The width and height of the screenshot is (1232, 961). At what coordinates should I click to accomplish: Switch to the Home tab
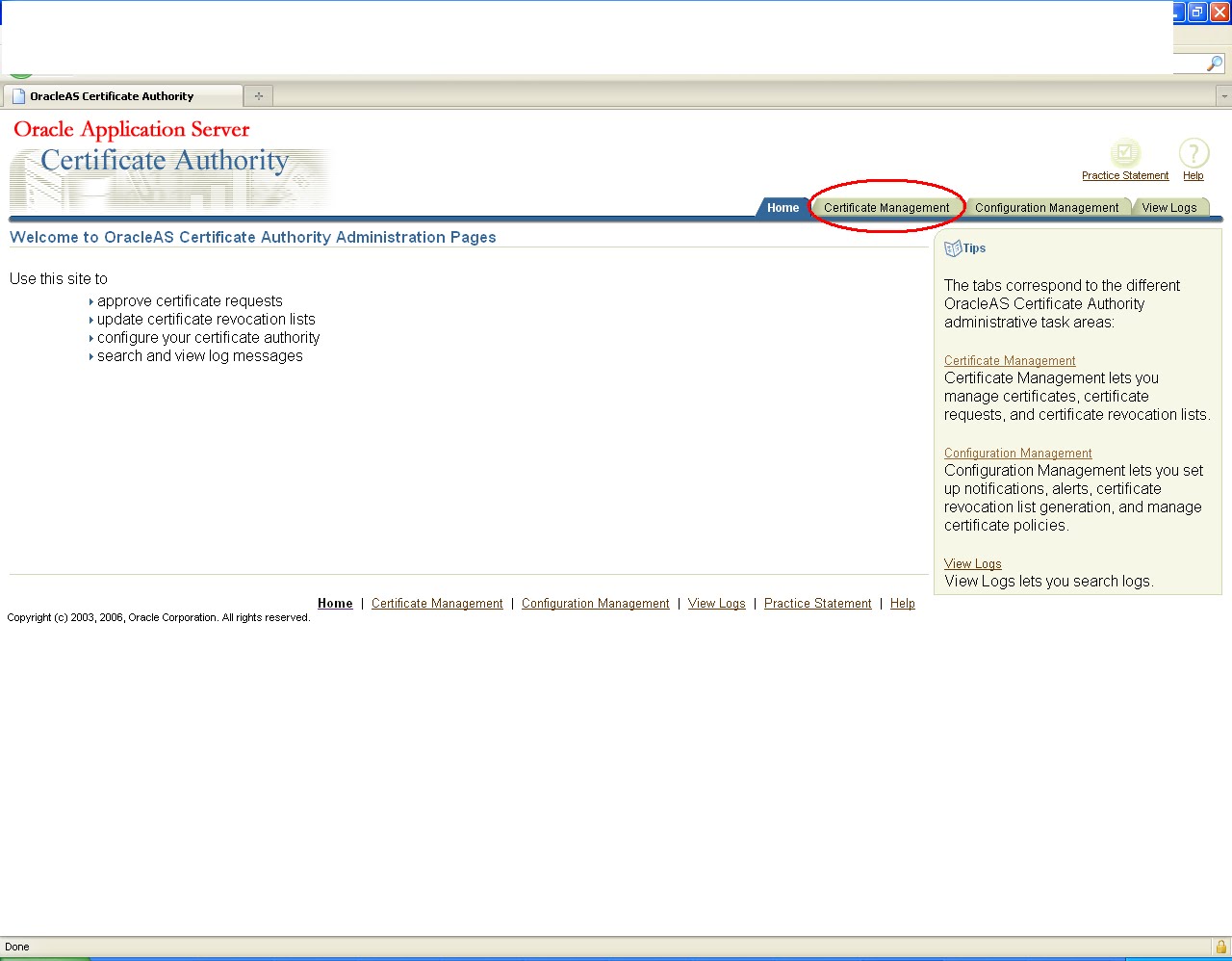pos(783,208)
